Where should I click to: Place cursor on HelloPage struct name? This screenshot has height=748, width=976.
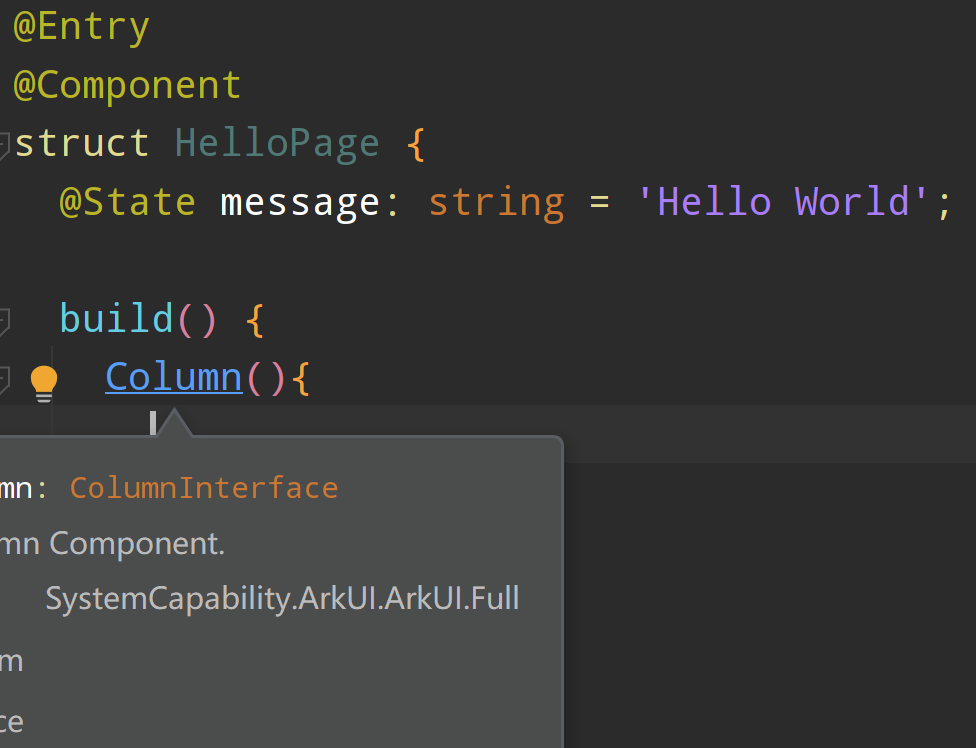click(277, 143)
